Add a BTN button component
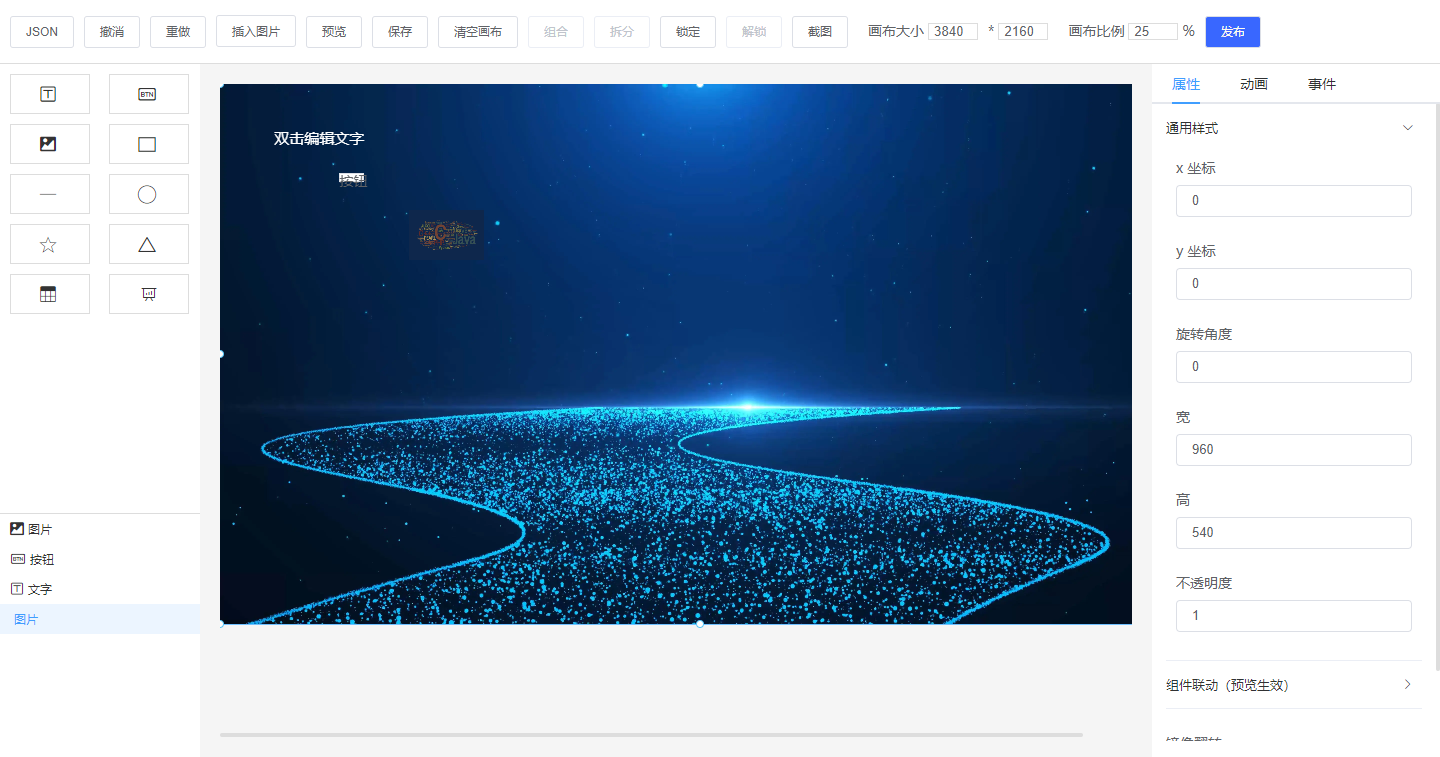The image size is (1440, 757). point(148,94)
